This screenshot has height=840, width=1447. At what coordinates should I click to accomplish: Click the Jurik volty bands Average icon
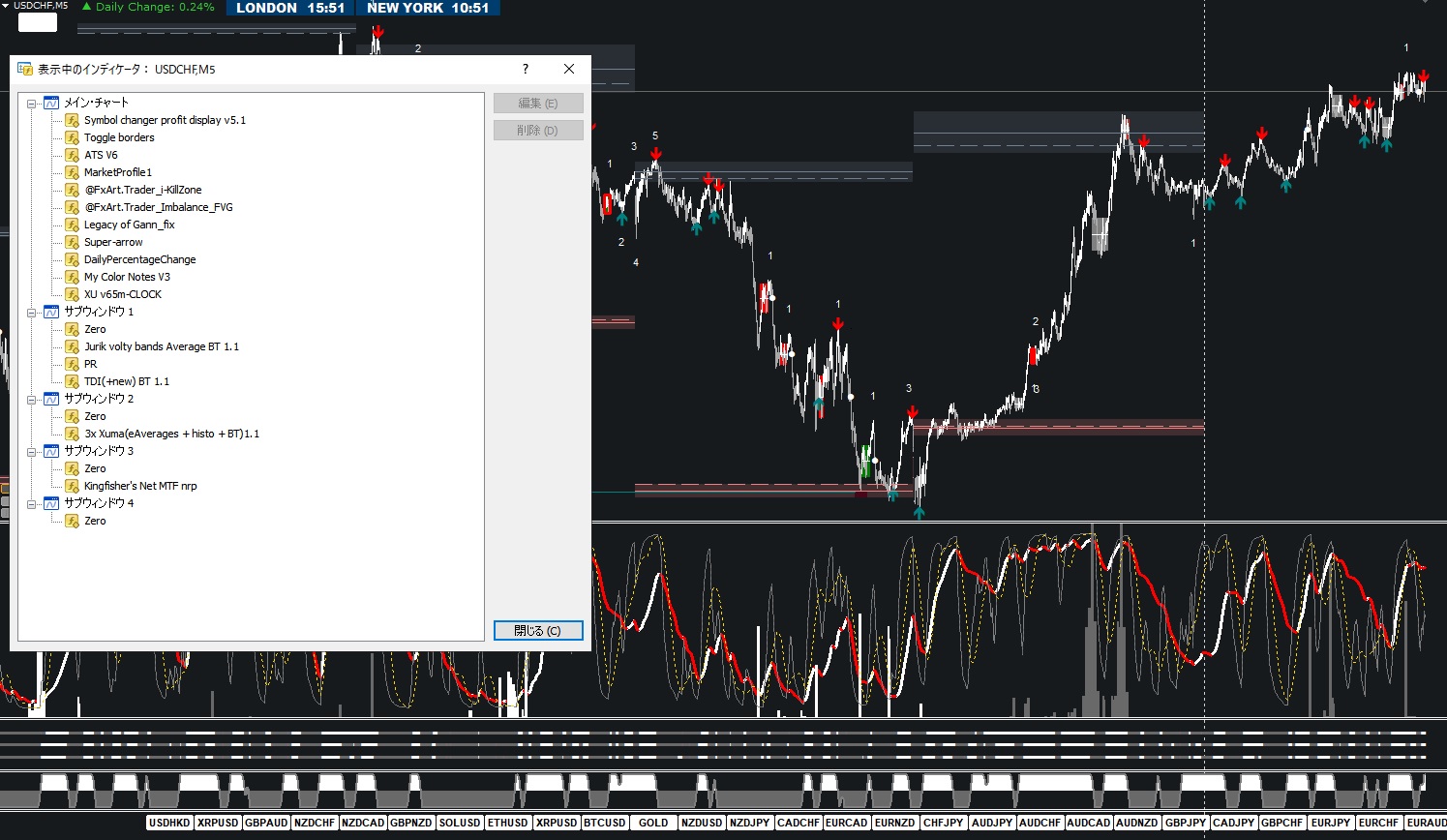(x=72, y=346)
